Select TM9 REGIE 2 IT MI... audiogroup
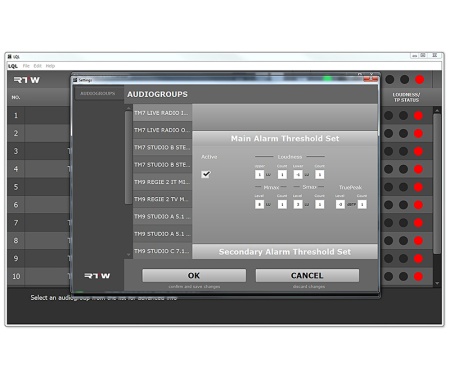This screenshot has width=450, height=380. pos(162,182)
